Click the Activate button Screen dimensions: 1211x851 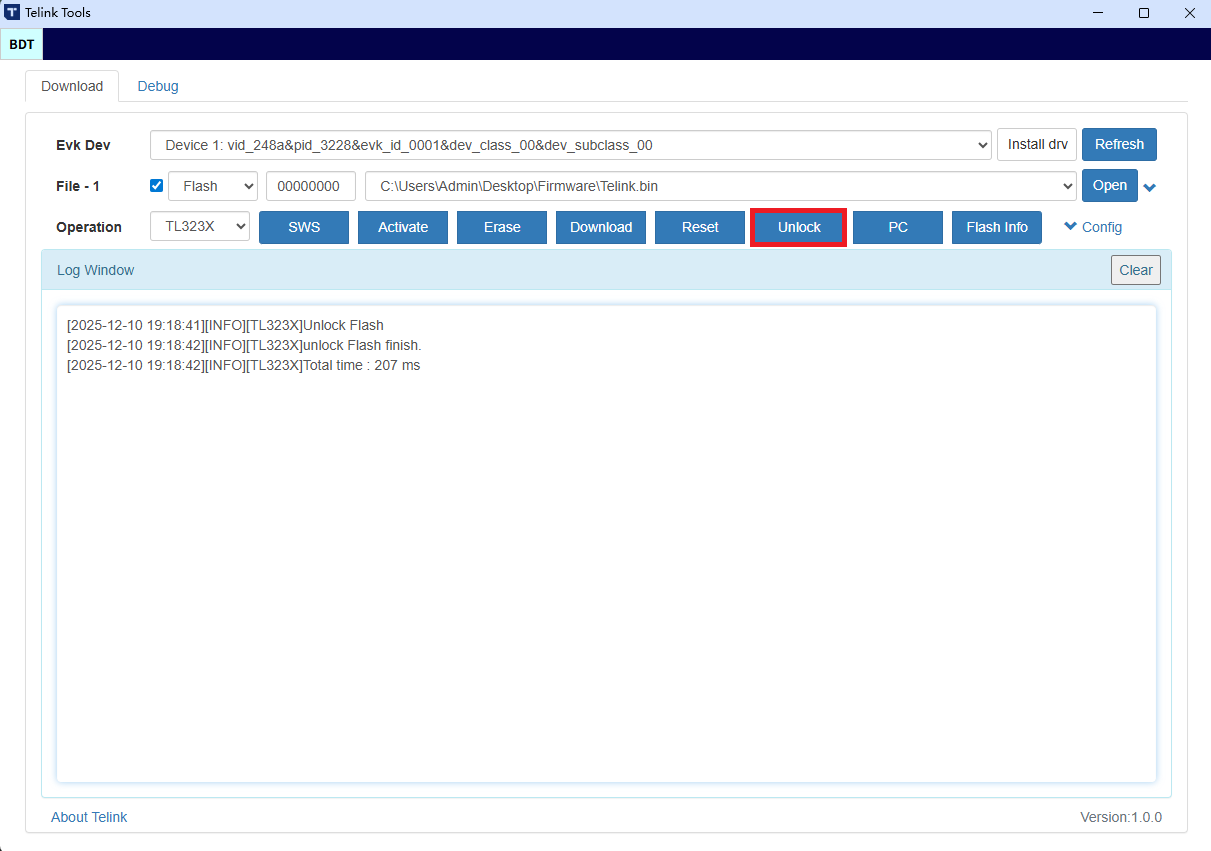point(403,227)
